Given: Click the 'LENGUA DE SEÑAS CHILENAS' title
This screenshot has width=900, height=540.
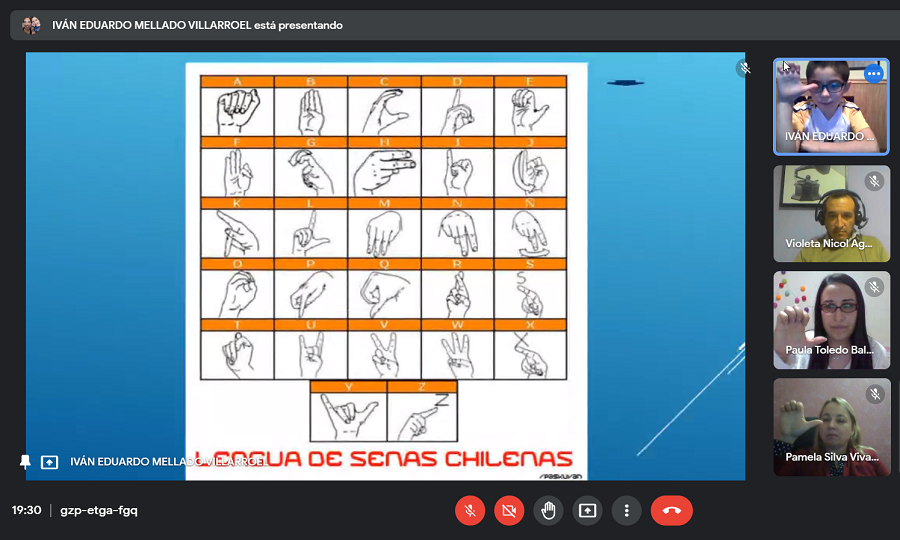Looking at the screenshot, I should pyautogui.click(x=383, y=459).
